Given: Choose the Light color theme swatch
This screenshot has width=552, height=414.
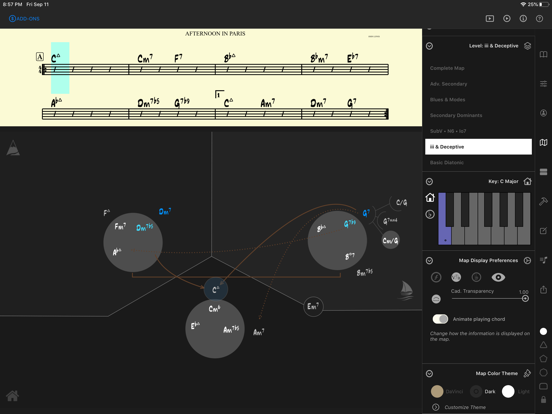Looking at the screenshot, I should click(508, 391).
